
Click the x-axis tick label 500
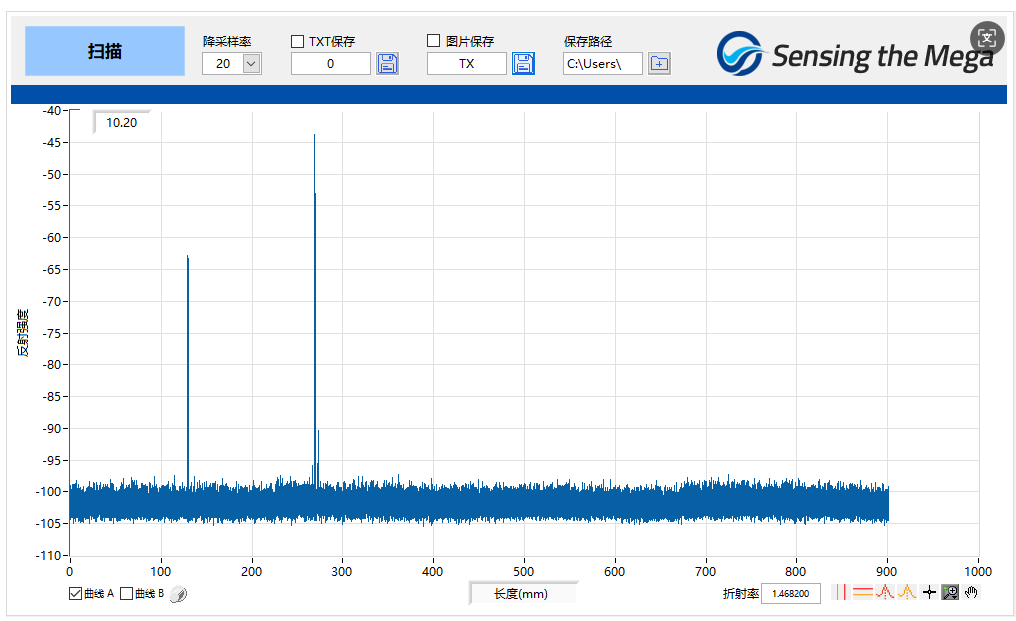524,572
